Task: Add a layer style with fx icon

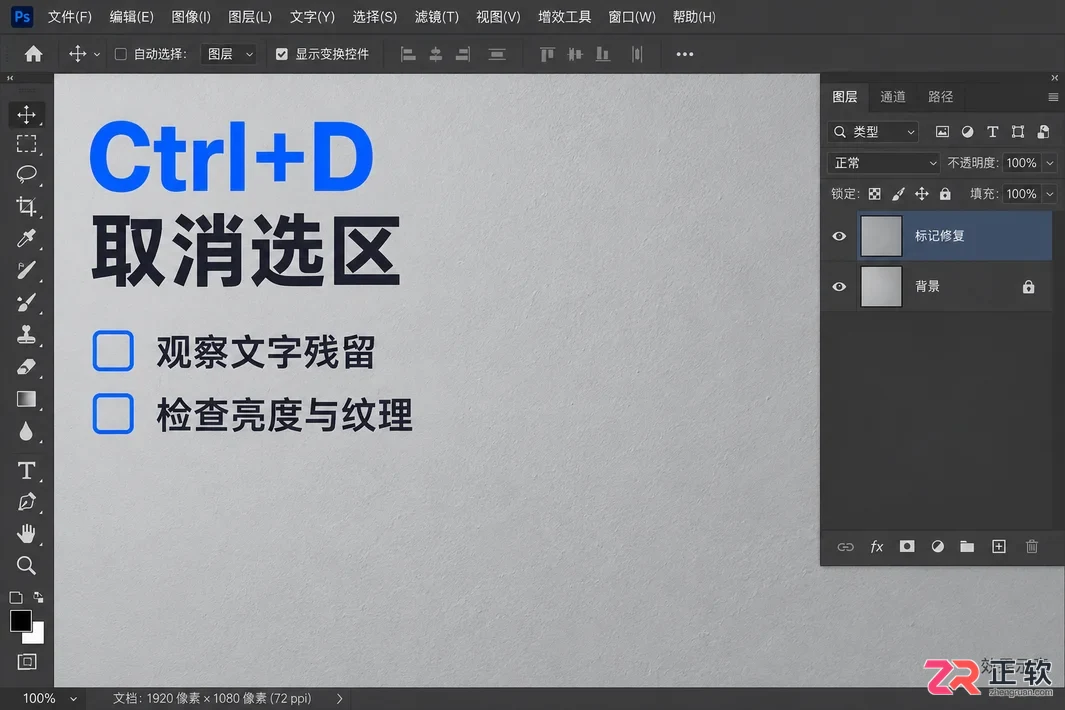Action: pos(877,547)
